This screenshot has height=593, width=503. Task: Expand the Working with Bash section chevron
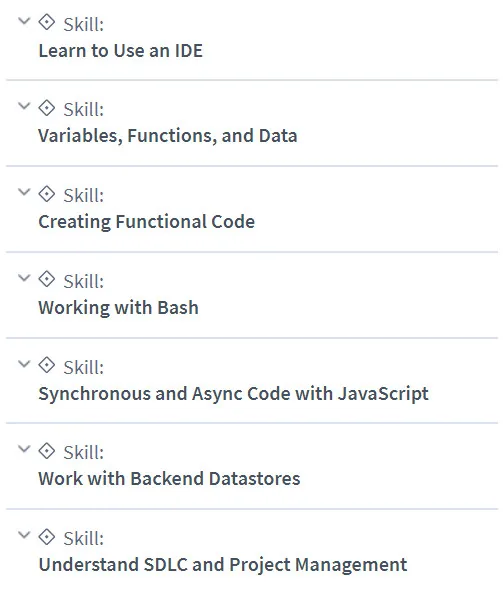click(x=24, y=278)
